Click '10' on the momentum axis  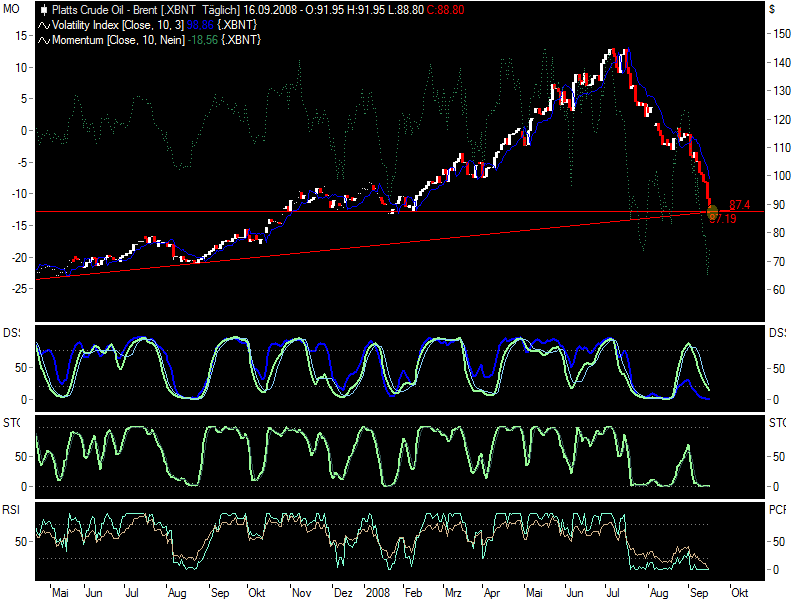(x=21, y=67)
